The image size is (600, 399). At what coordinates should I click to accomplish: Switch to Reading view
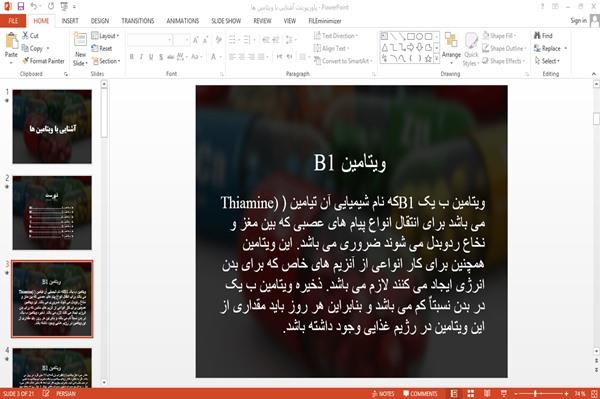click(x=487, y=394)
